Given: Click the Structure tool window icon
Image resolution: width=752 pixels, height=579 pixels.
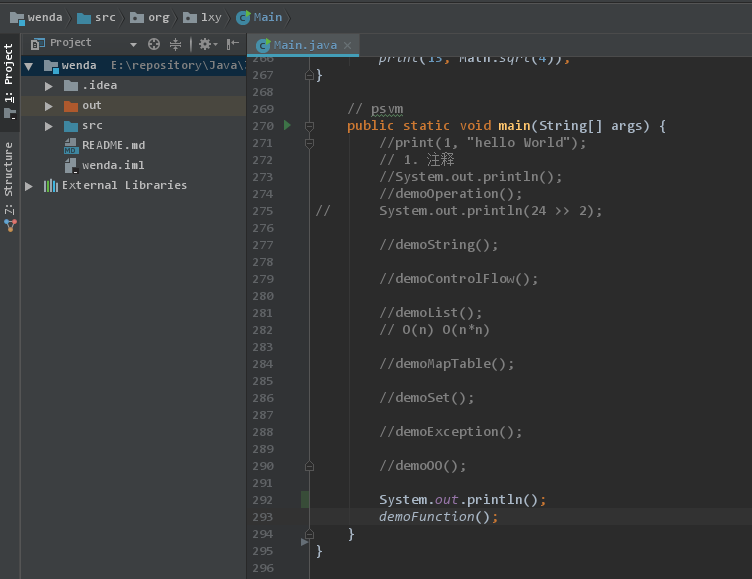Looking at the screenshot, I should 10,225.
